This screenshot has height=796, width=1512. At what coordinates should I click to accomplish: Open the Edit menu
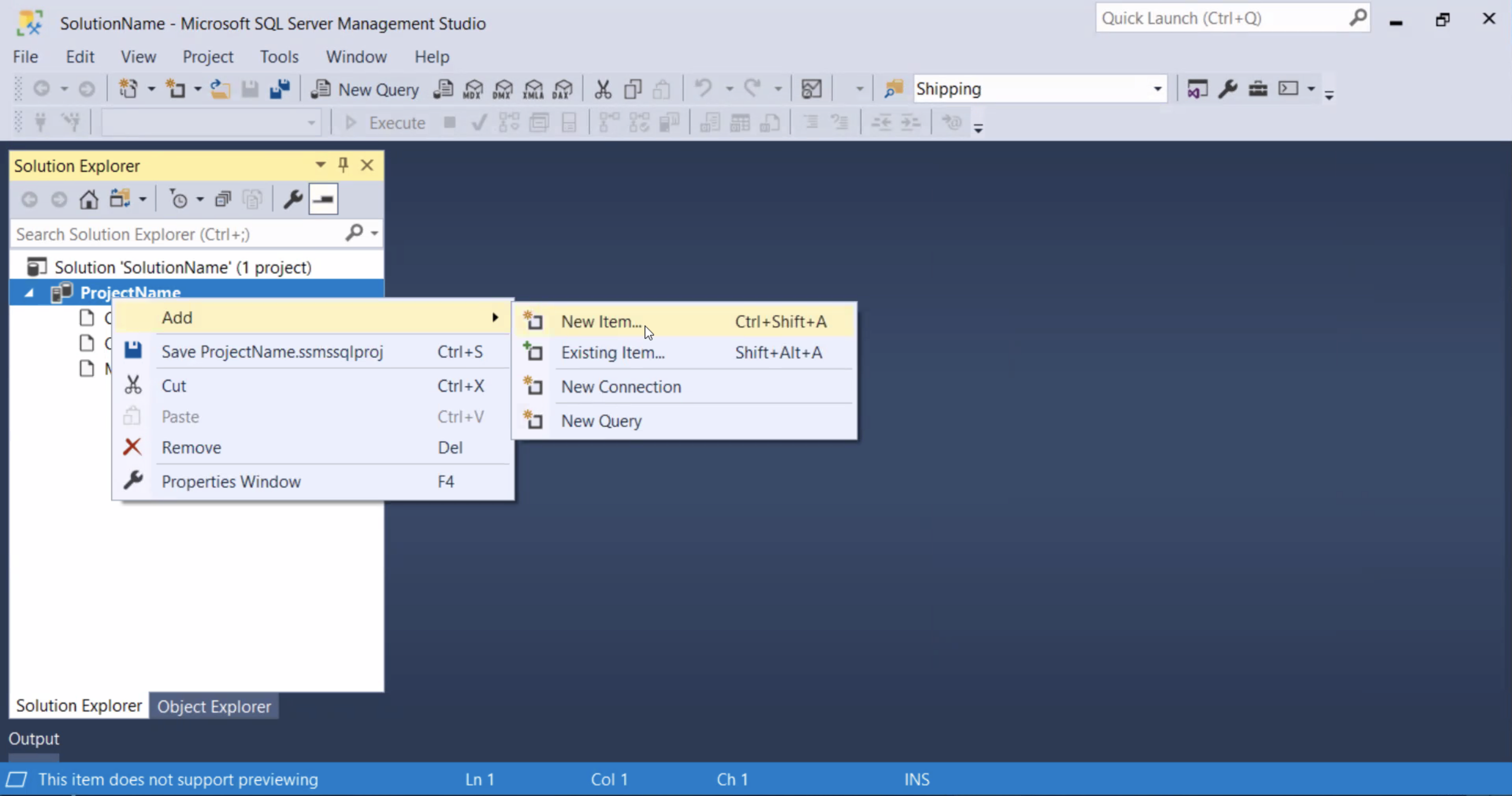click(80, 56)
